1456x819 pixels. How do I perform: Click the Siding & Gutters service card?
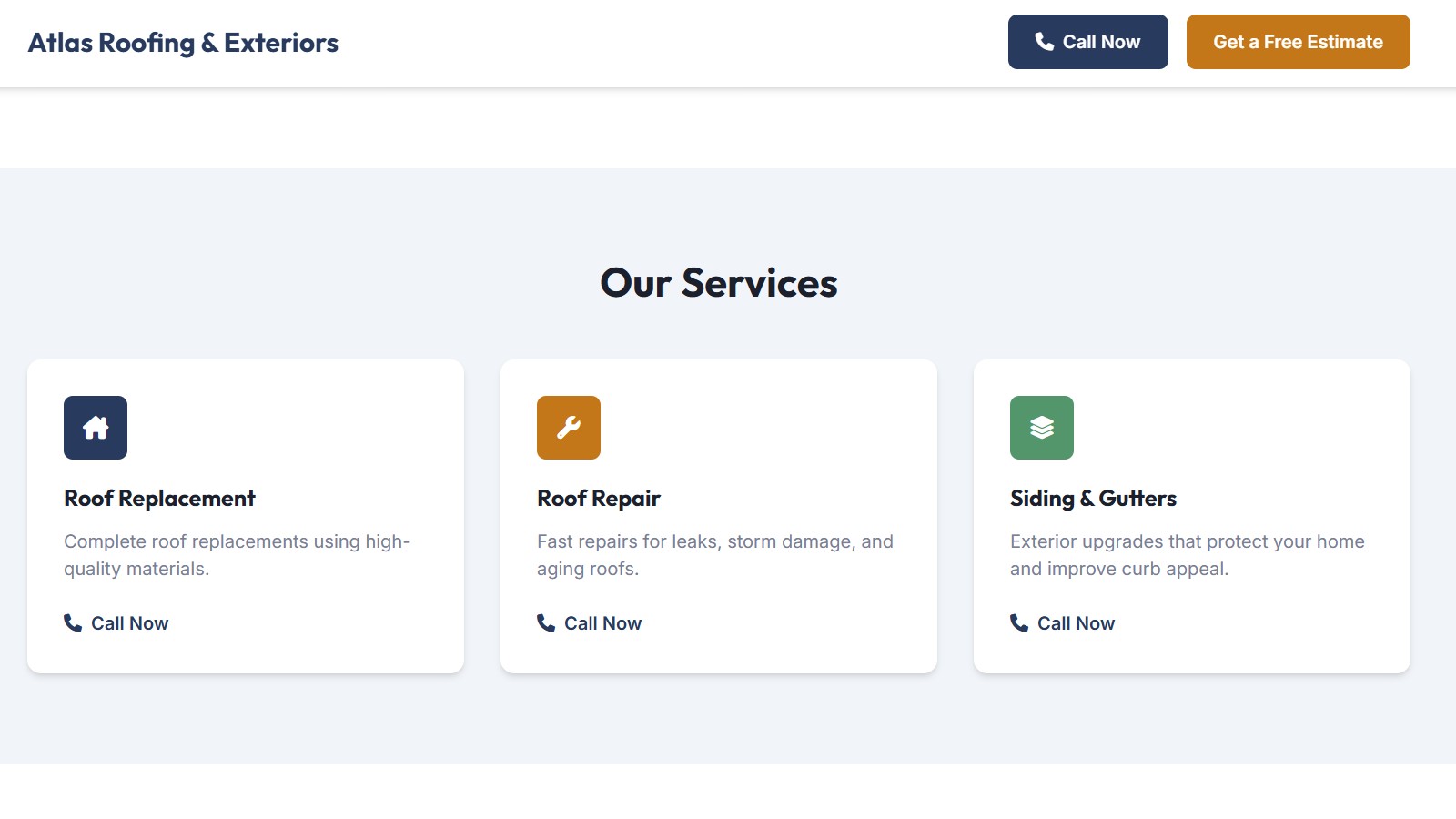point(1192,515)
